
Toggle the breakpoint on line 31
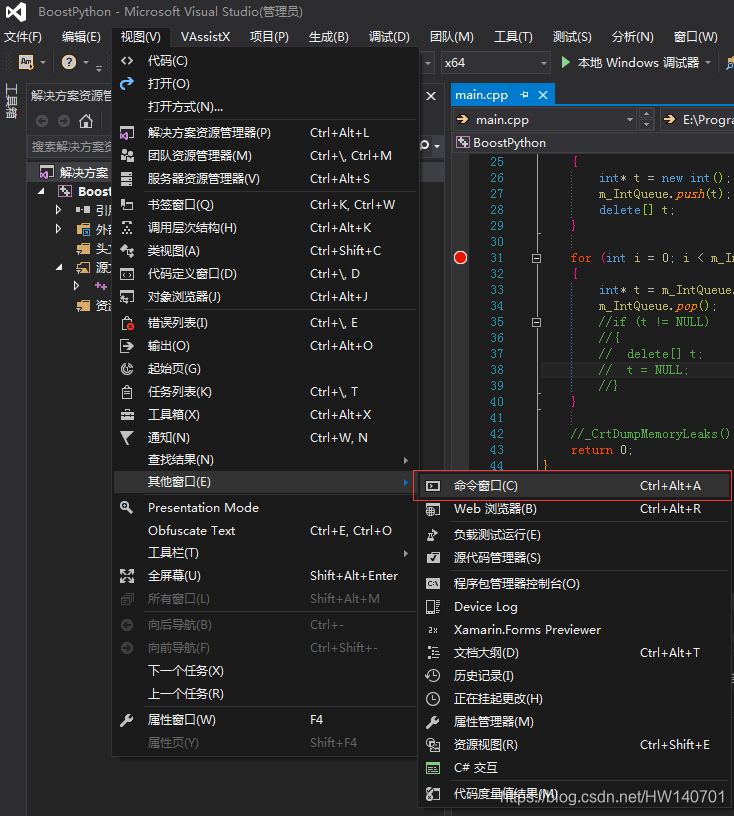pyautogui.click(x=460, y=258)
